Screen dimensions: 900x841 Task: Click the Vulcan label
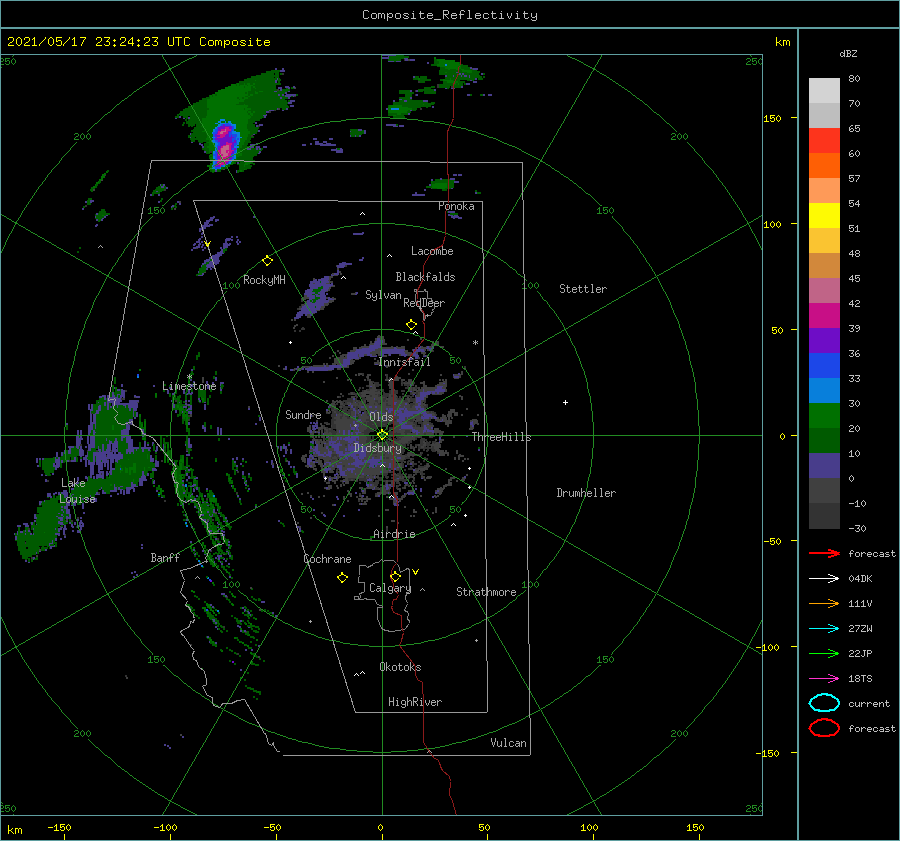509,743
